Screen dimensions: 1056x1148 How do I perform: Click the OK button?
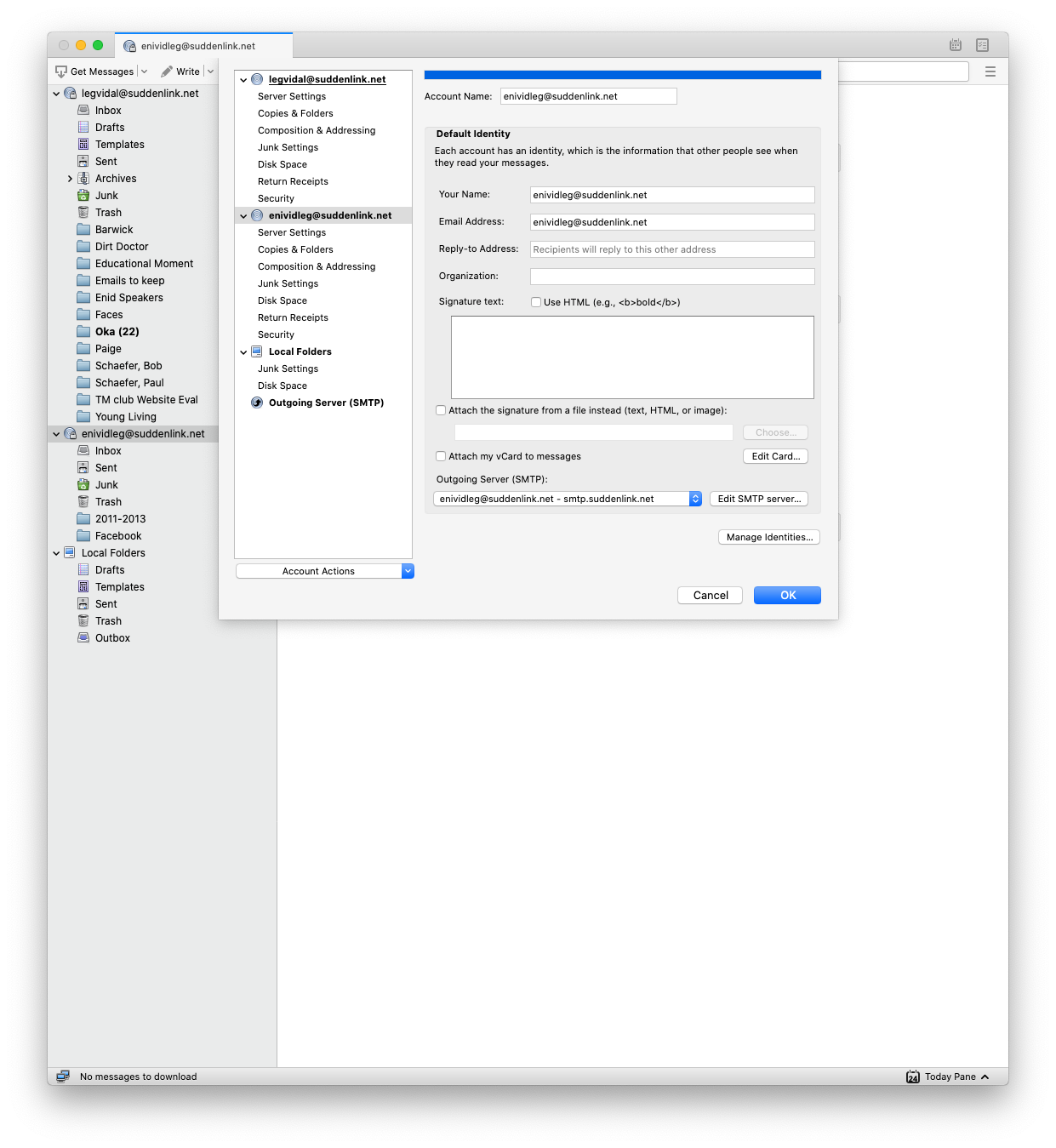click(787, 595)
